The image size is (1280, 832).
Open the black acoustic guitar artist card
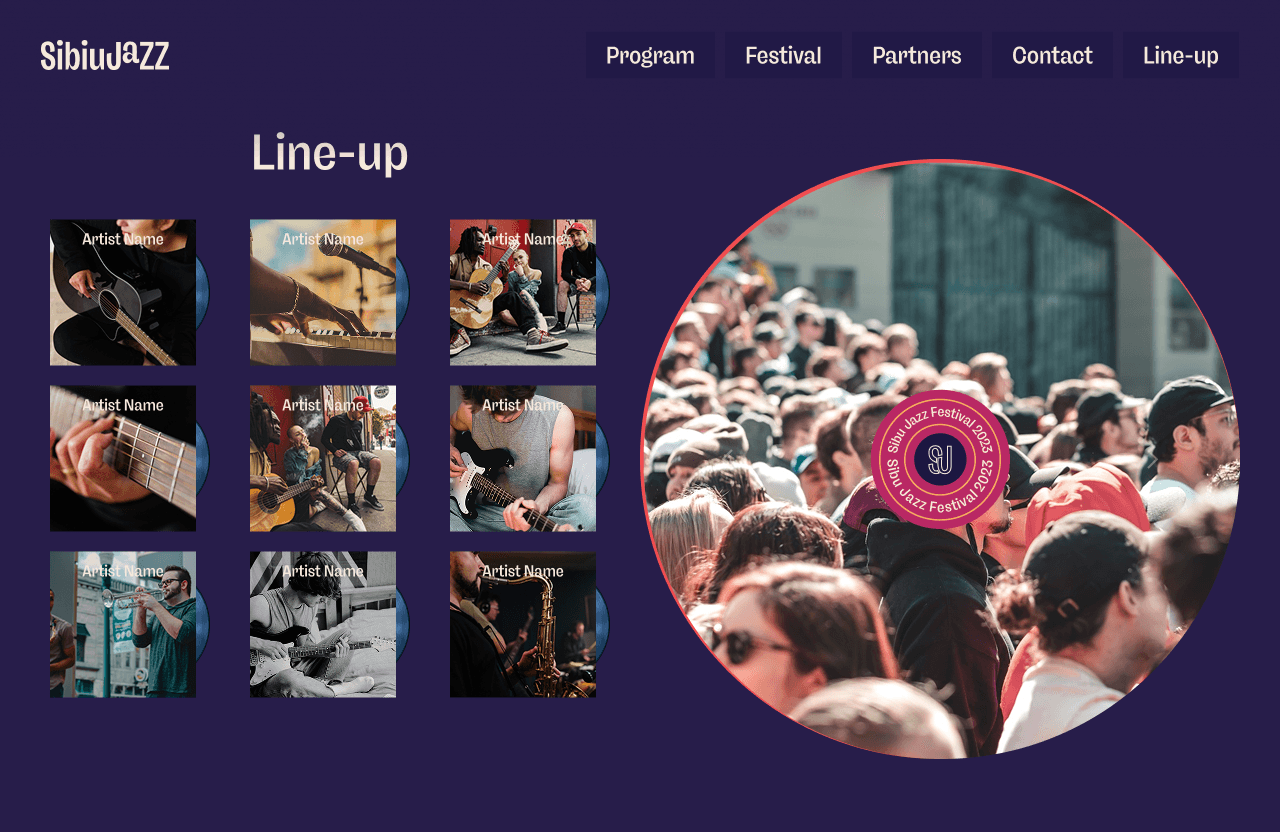click(x=123, y=292)
